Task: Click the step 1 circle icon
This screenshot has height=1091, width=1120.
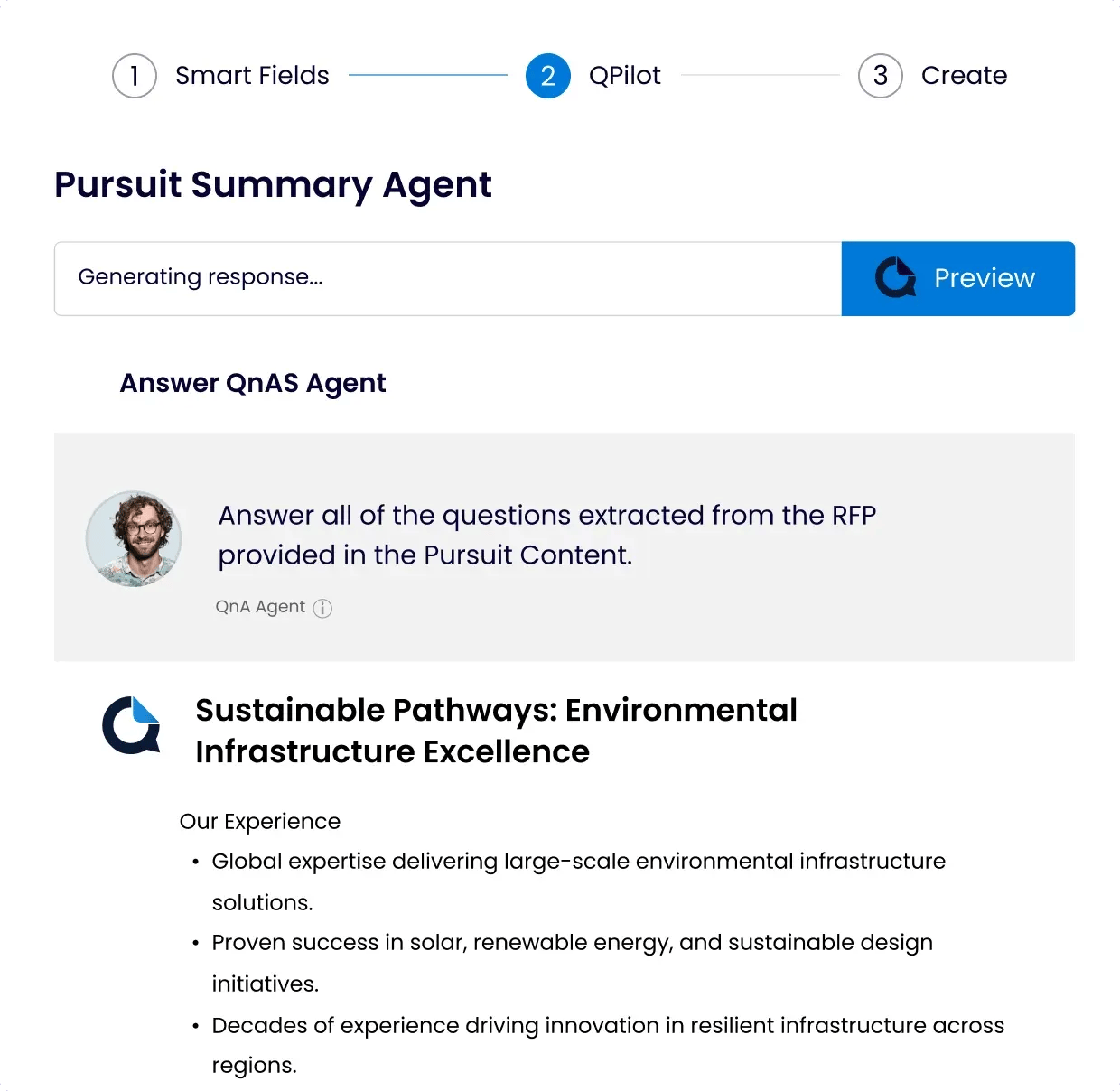Action: point(135,76)
